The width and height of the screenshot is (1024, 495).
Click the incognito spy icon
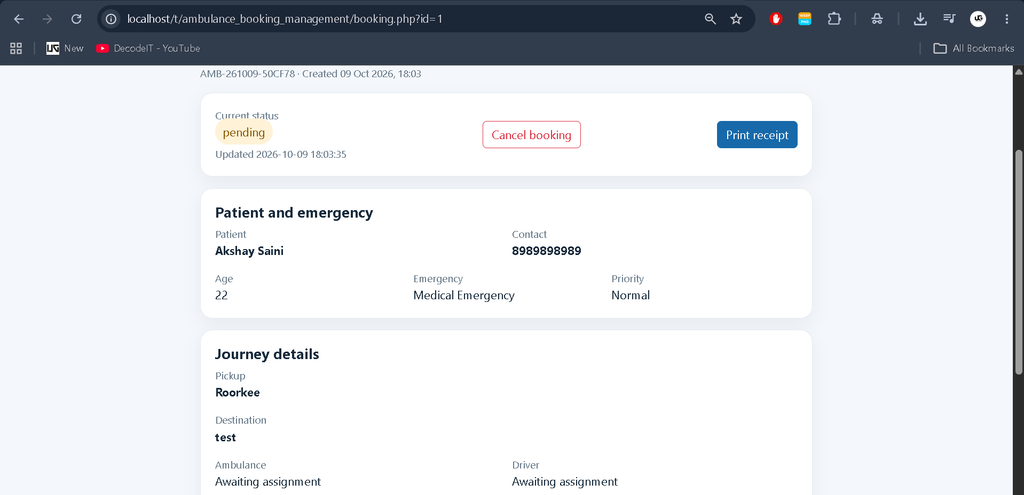point(877,19)
